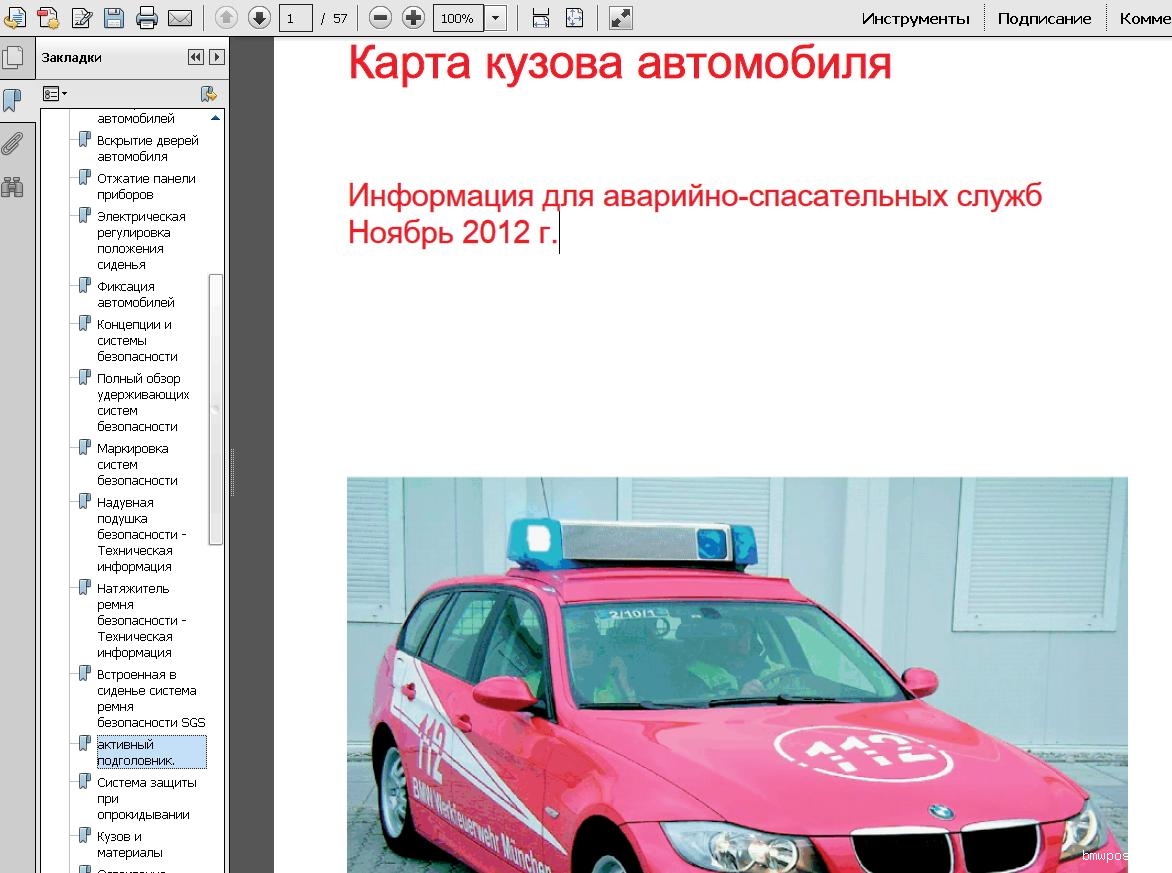Select the 'Вскрытие дверей автомобиля' bookmark
The height and width of the screenshot is (873, 1172).
click(x=147, y=148)
